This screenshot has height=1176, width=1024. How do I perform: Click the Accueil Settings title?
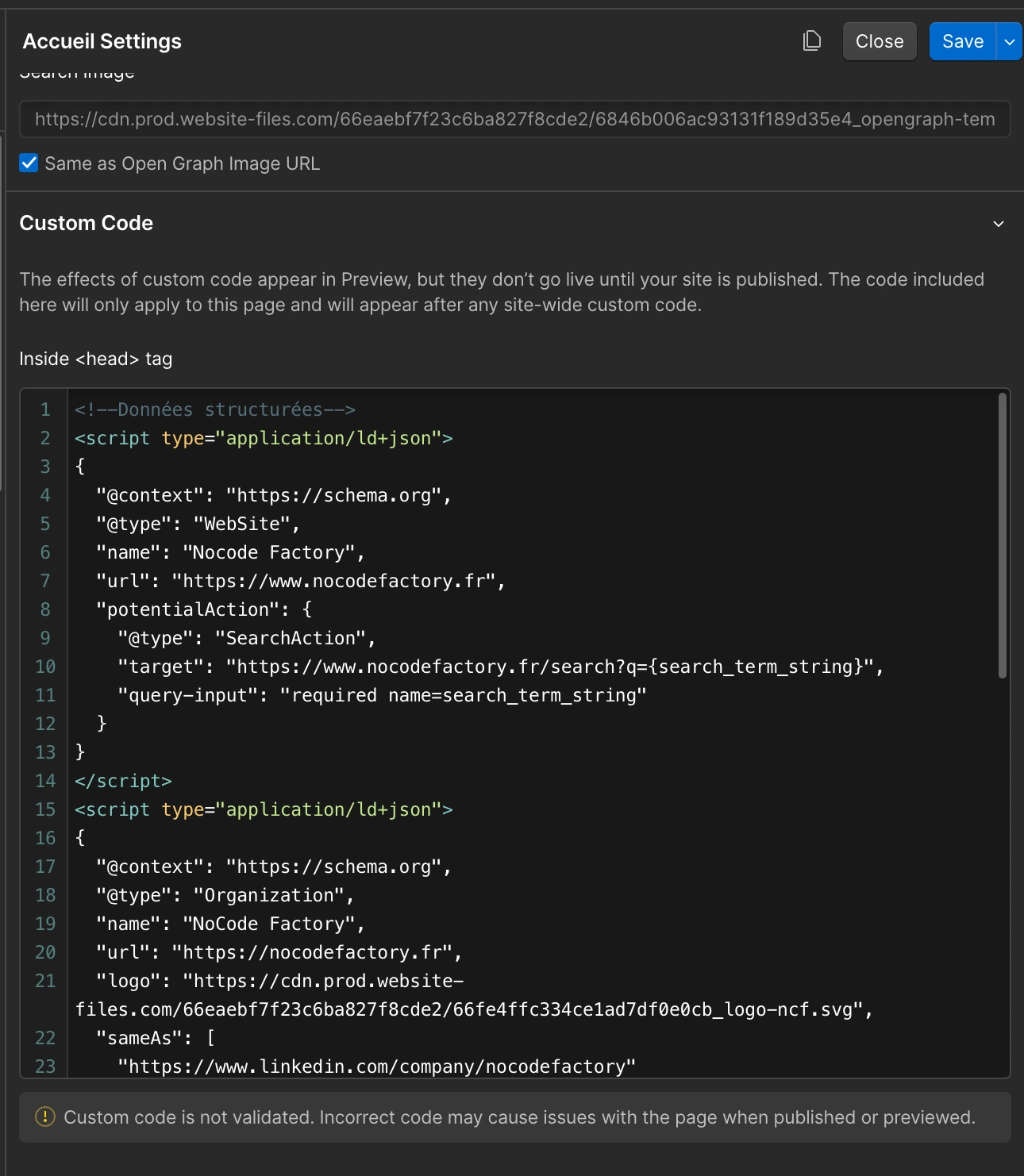[x=102, y=41]
